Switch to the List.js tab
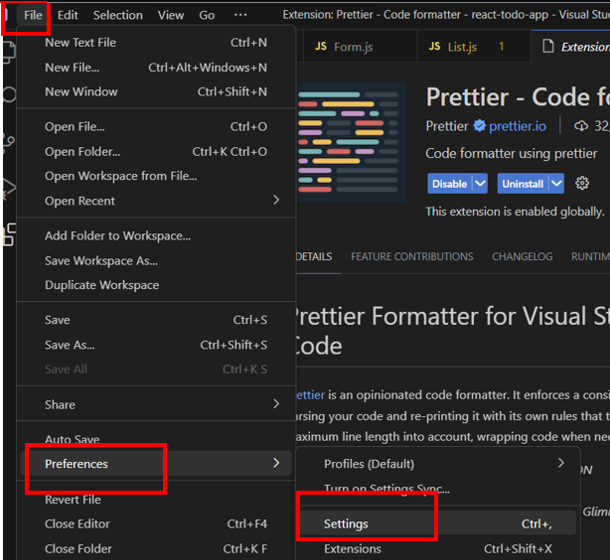Image resolution: width=610 pixels, height=560 pixels. point(474,47)
